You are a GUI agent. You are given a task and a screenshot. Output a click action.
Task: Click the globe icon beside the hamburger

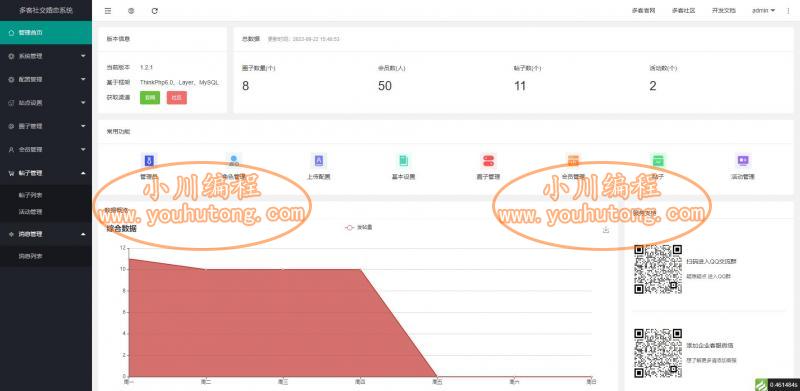tap(131, 11)
